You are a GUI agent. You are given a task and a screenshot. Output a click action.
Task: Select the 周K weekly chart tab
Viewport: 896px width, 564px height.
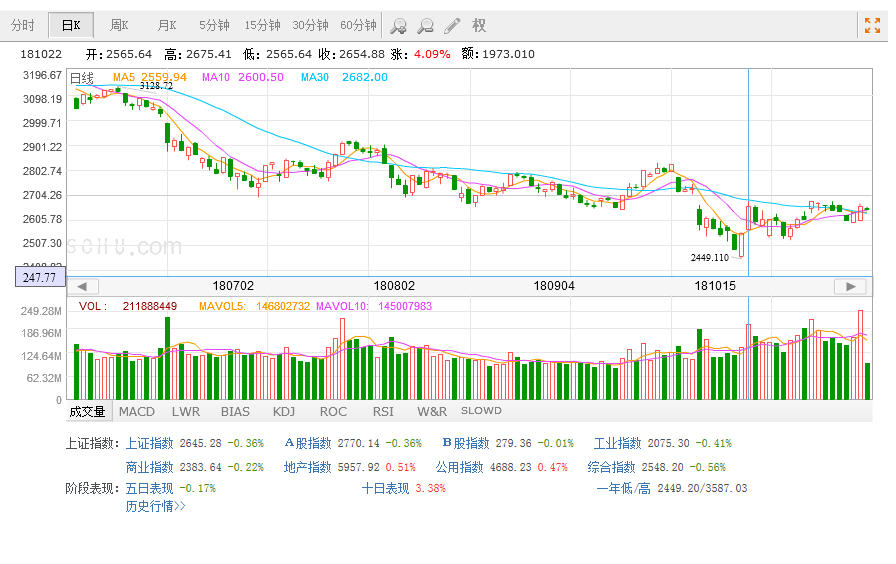(120, 26)
